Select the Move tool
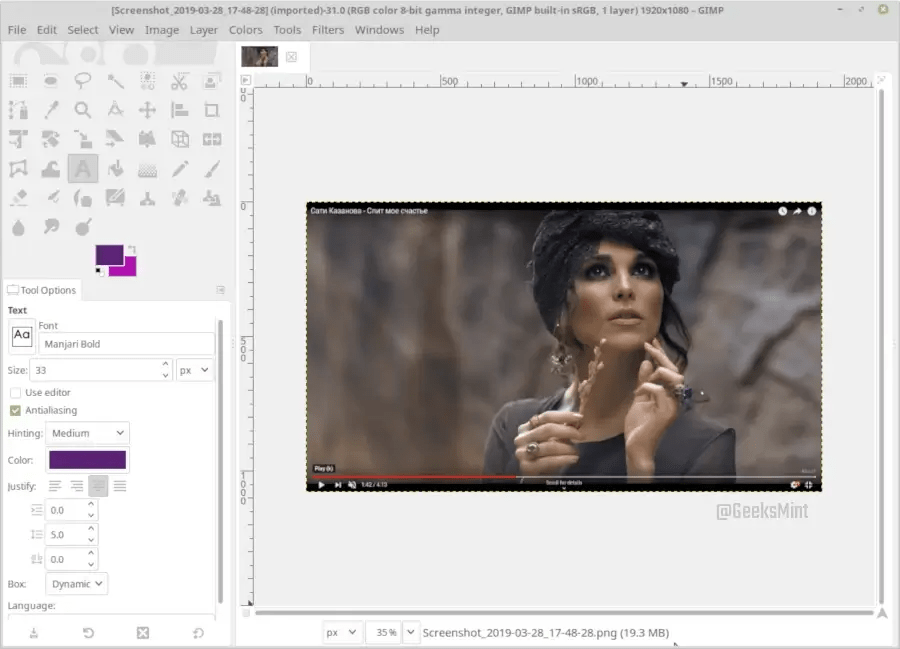This screenshot has height=649, width=900. pos(147,110)
